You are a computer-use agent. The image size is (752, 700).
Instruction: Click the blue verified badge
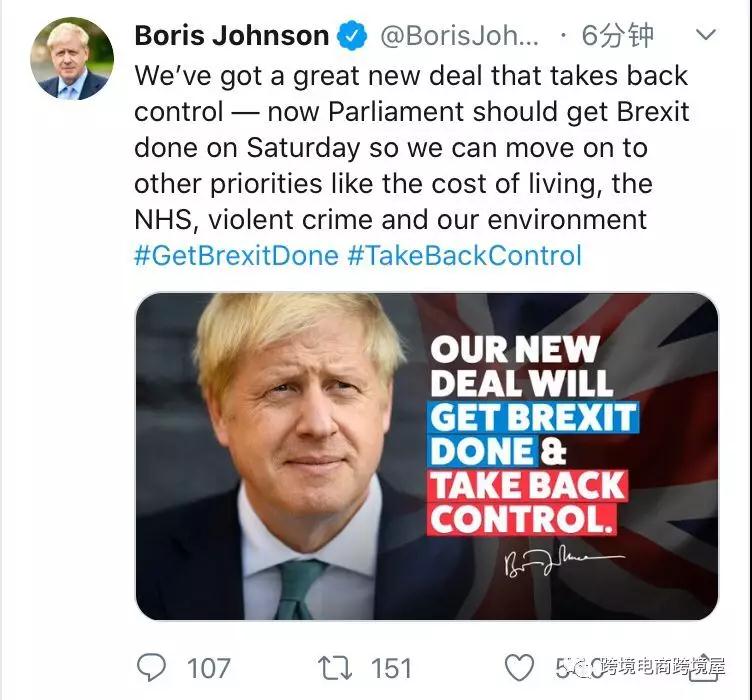(352, 35)
